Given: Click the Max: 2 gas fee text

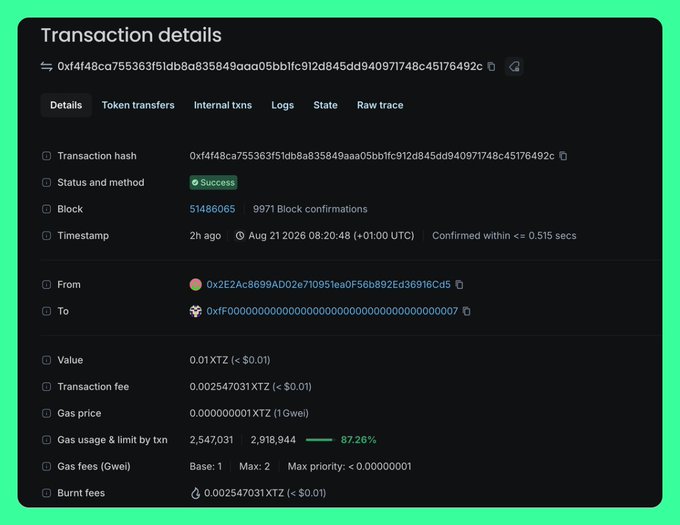Looking at the screenshot, I should (x=255, y=466).
